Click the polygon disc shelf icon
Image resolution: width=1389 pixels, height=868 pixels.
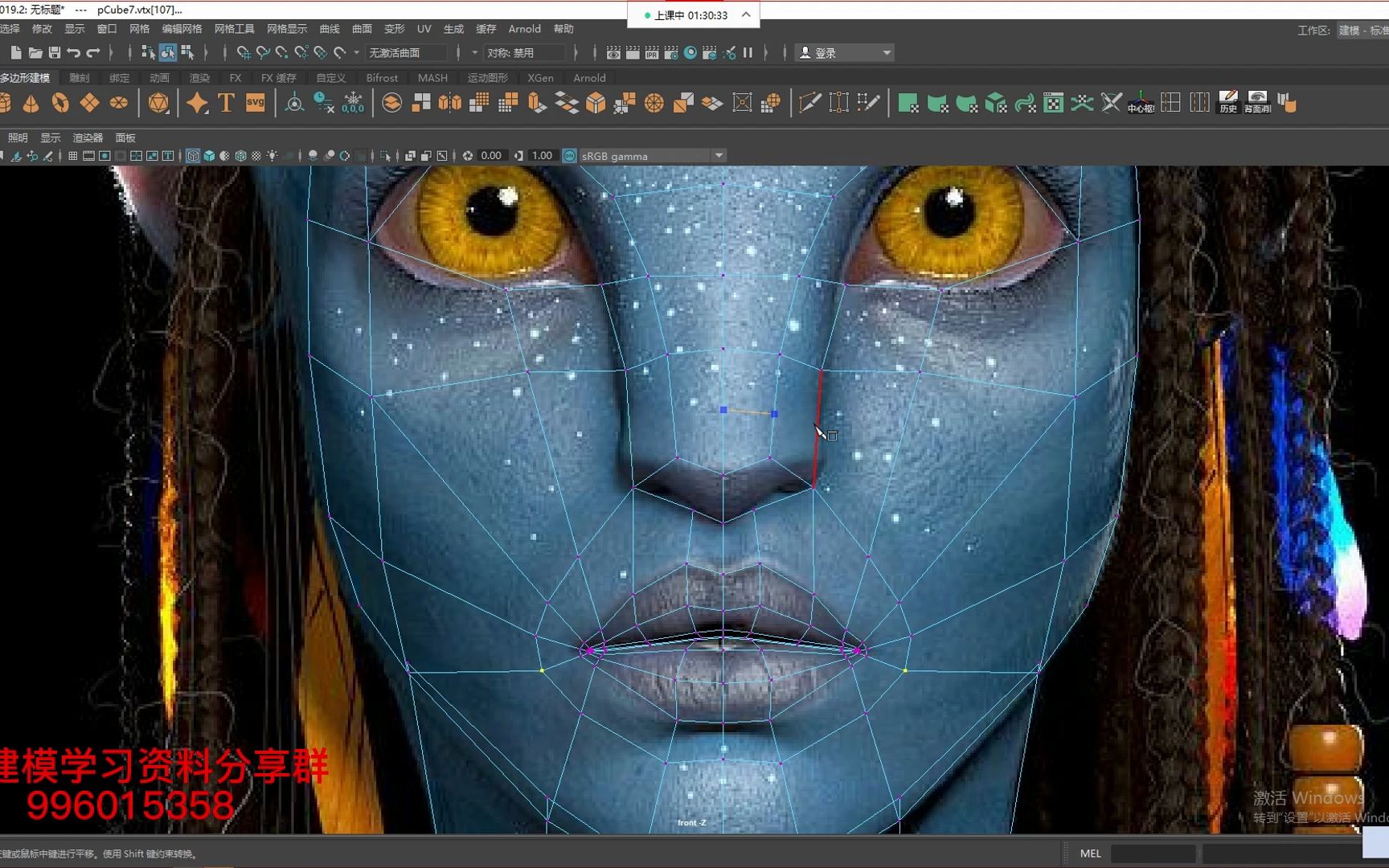click(119, 103)
